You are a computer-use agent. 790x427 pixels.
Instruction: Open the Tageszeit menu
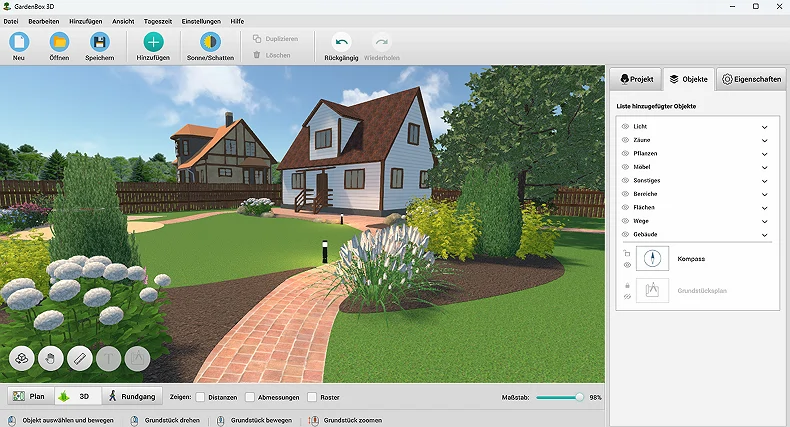coord(158,21)
